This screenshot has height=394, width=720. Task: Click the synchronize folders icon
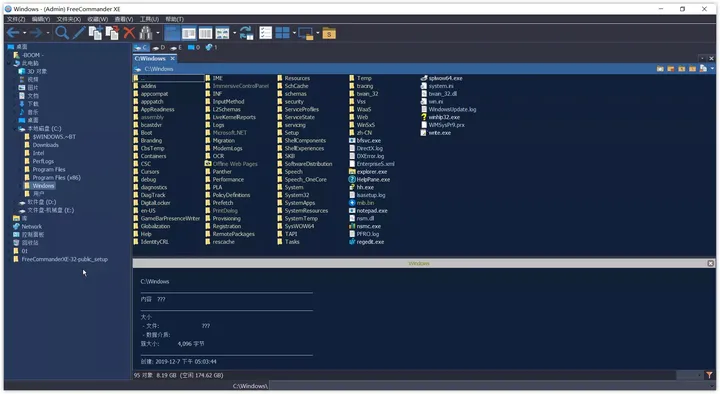coord(247,33)
